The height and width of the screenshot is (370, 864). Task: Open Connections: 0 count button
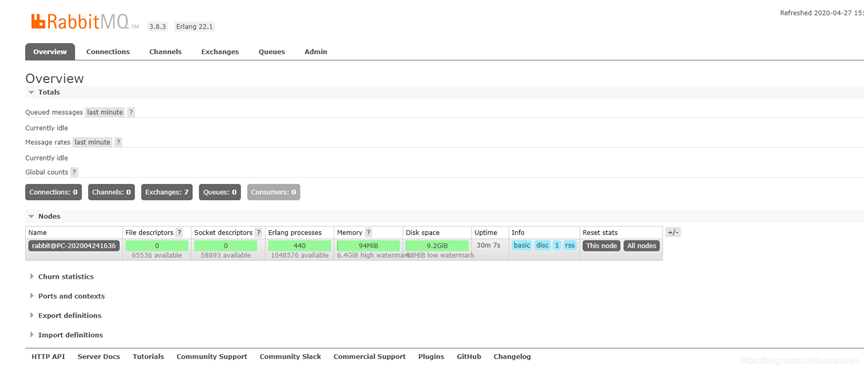53,192
